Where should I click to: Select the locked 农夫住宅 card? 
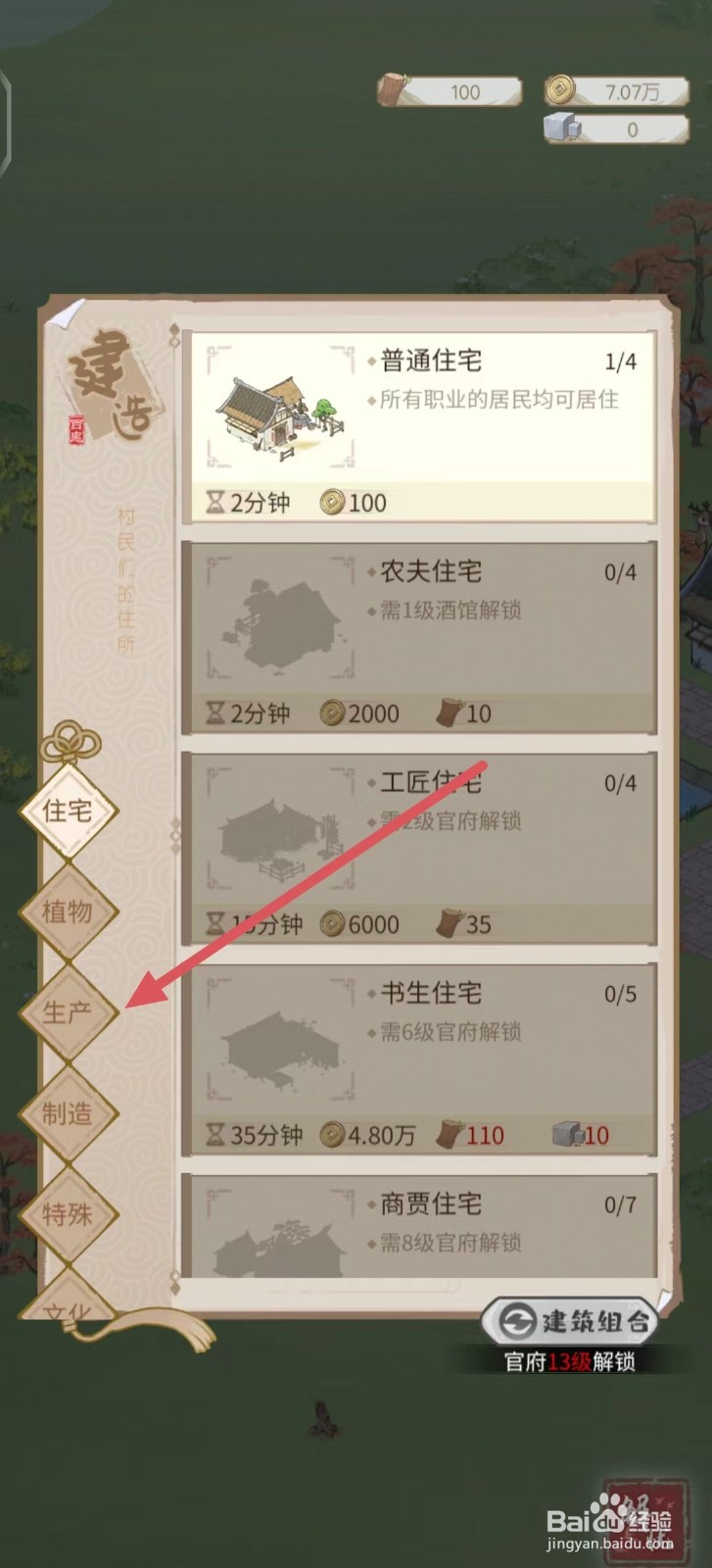[x=419, y=638]
